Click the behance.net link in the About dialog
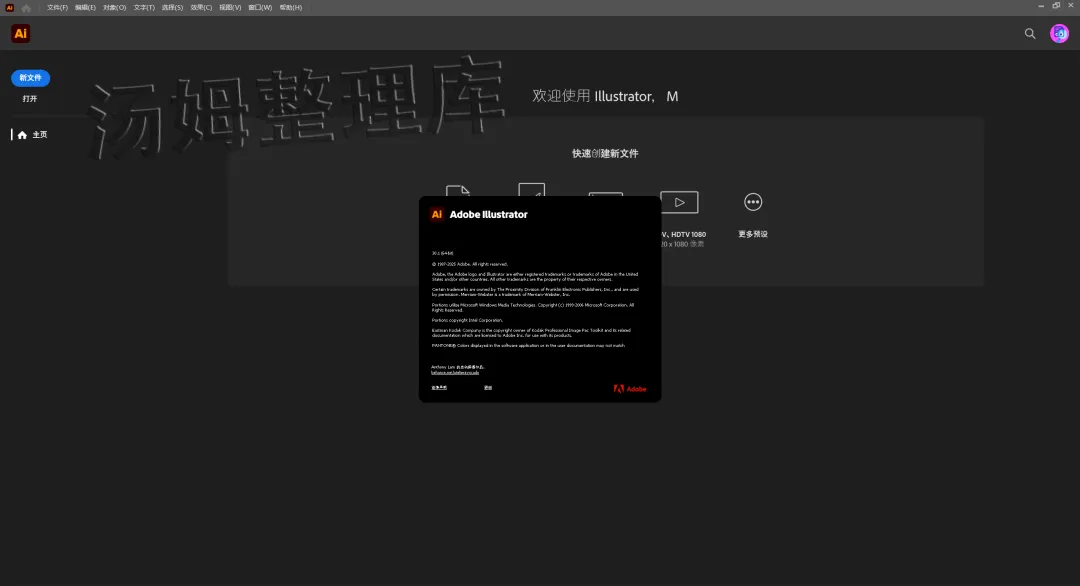 [x=455, y=373]
